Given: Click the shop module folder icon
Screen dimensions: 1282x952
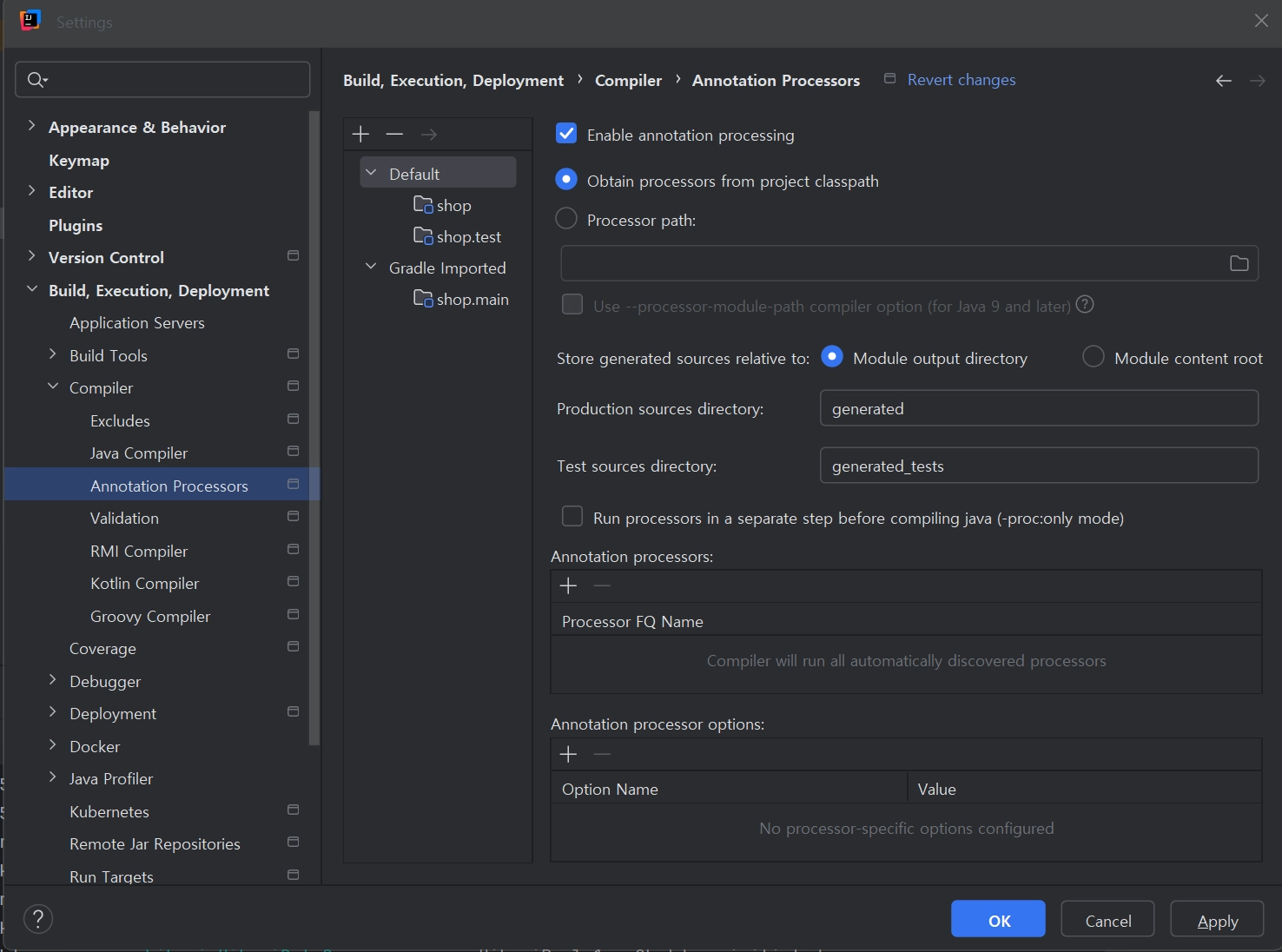Looking at the screenshot, I should (x=423, y=205).
